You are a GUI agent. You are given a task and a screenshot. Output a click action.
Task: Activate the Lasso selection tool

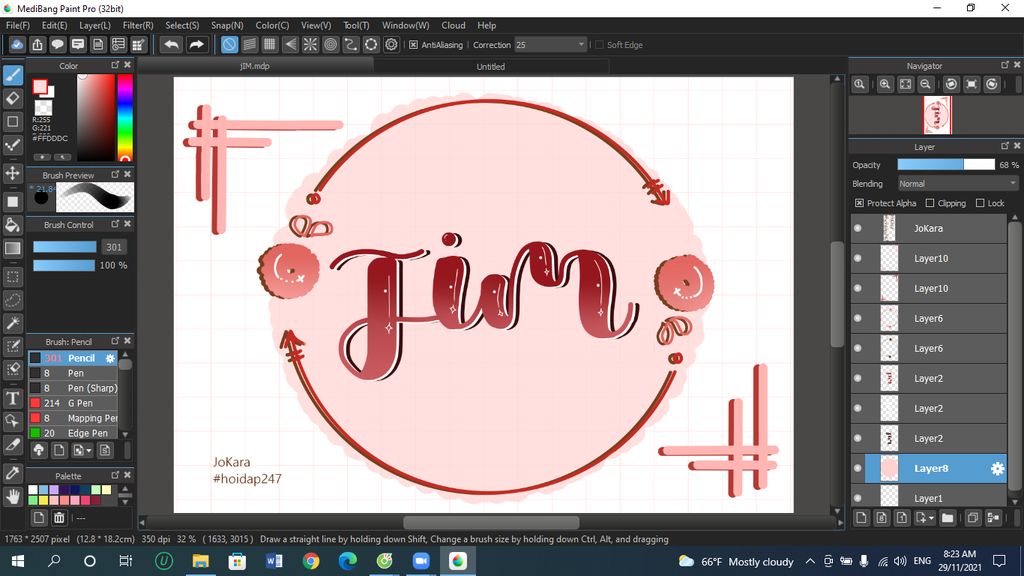[x=12, y=300]
